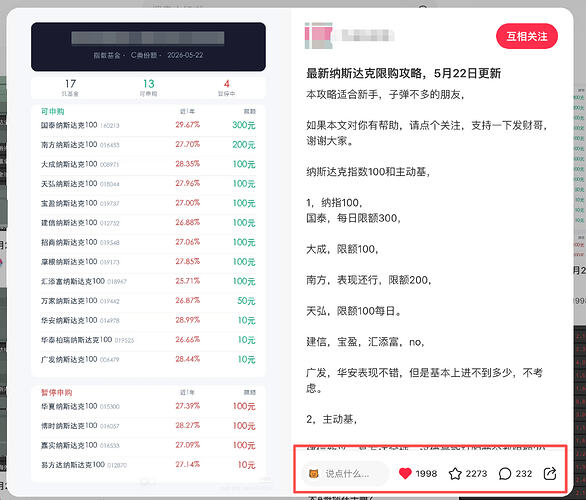Screen dimensions: 586x500
Task: Click the favorites count 2273
Action: [476, 474]
